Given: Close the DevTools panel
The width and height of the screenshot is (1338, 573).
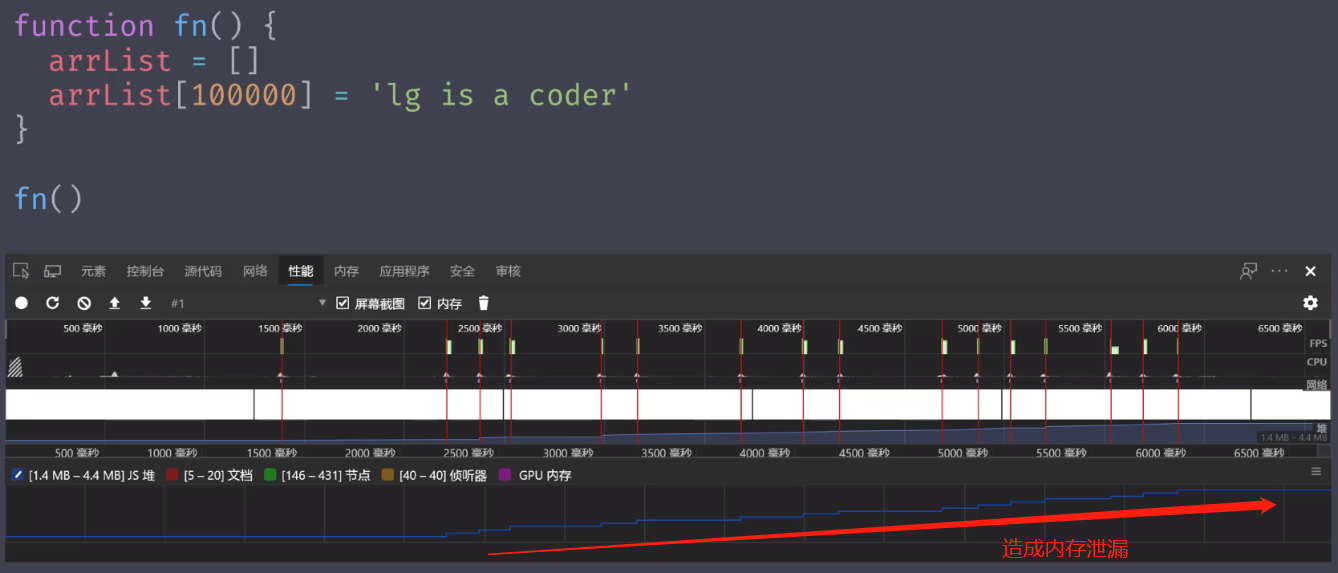Looking at the screenshot, I should (x=1311, y=271).
